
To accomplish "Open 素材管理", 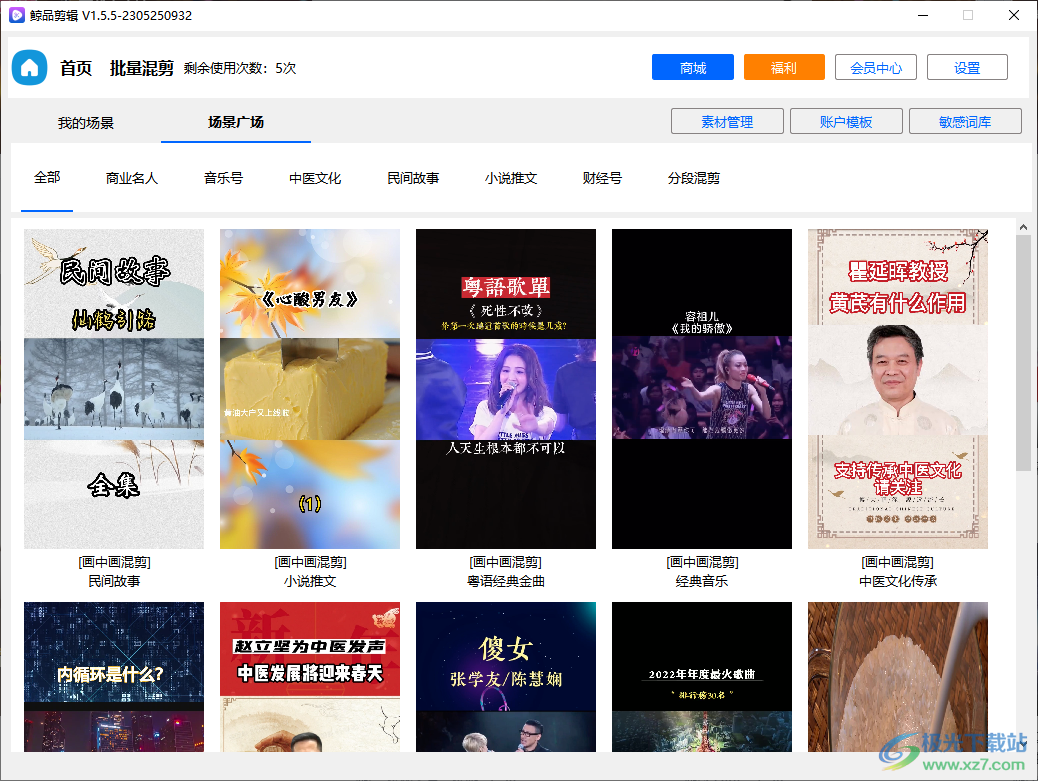I will coord(727,122).
